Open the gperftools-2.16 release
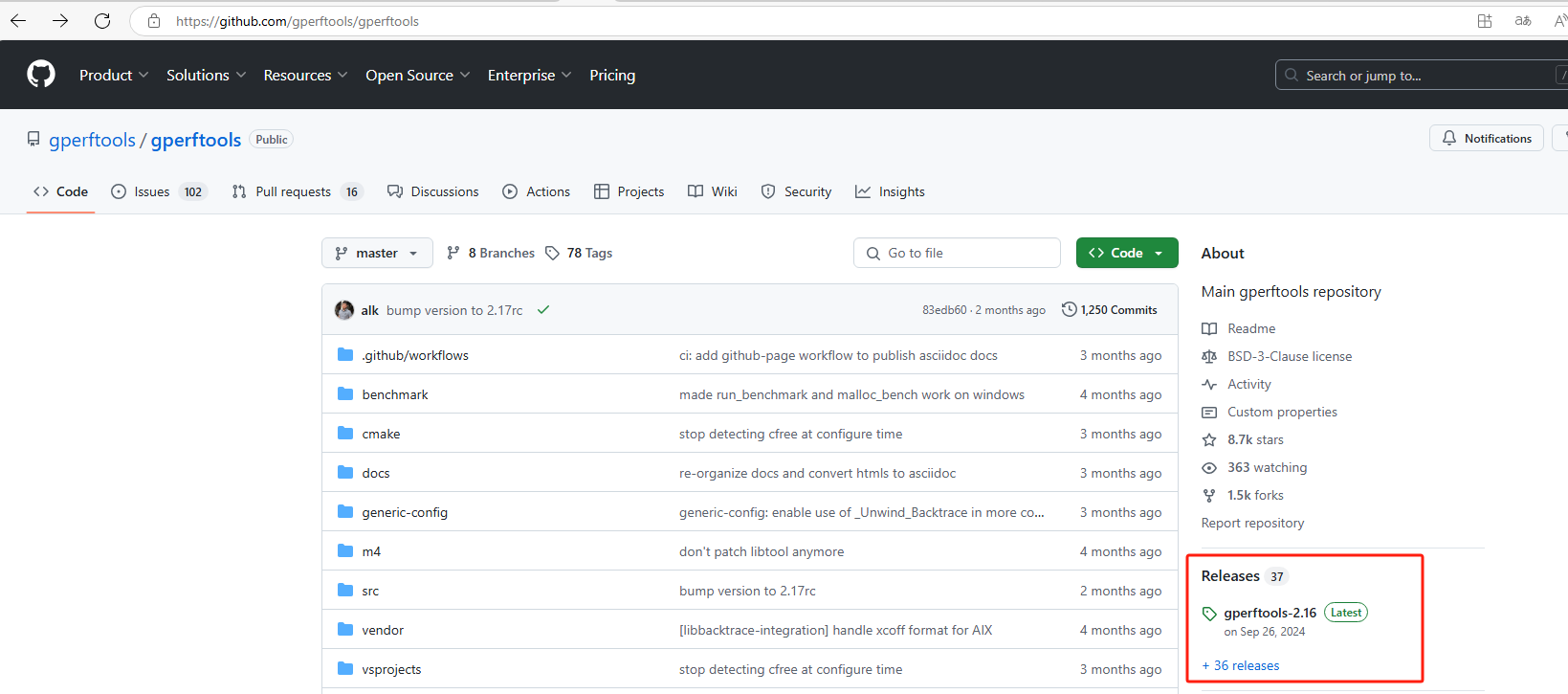The width and height of the screenshot is (1568, 694). 1270,613
